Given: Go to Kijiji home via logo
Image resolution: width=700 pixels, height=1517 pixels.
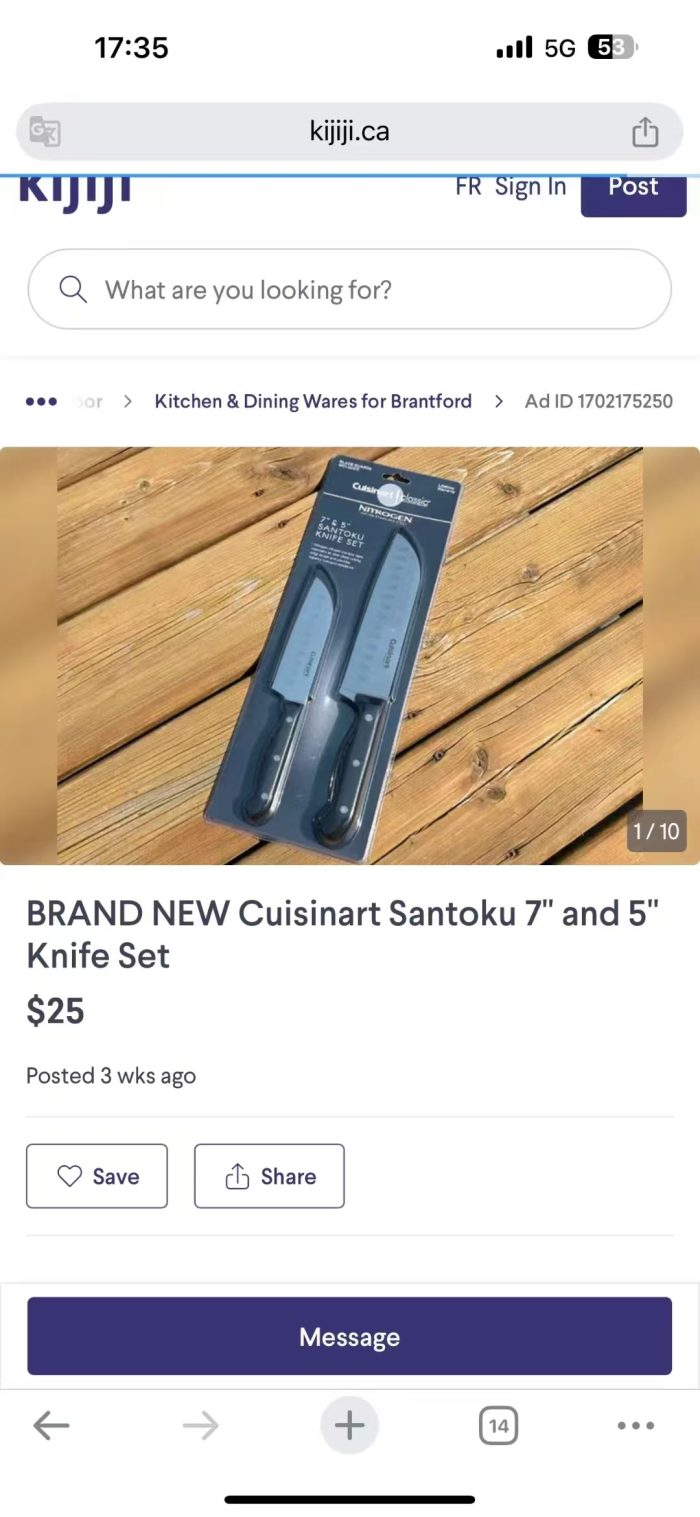Looking at the screenshot, I should coord(76,190).
